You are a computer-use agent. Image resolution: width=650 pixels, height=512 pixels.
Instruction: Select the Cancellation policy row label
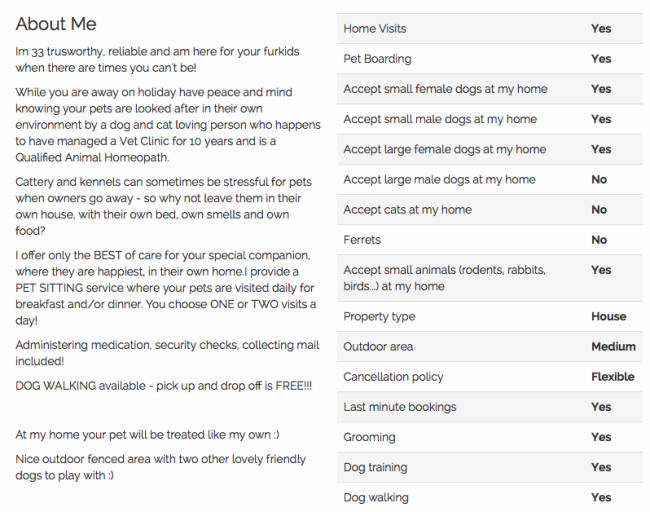tap(393, 377)
